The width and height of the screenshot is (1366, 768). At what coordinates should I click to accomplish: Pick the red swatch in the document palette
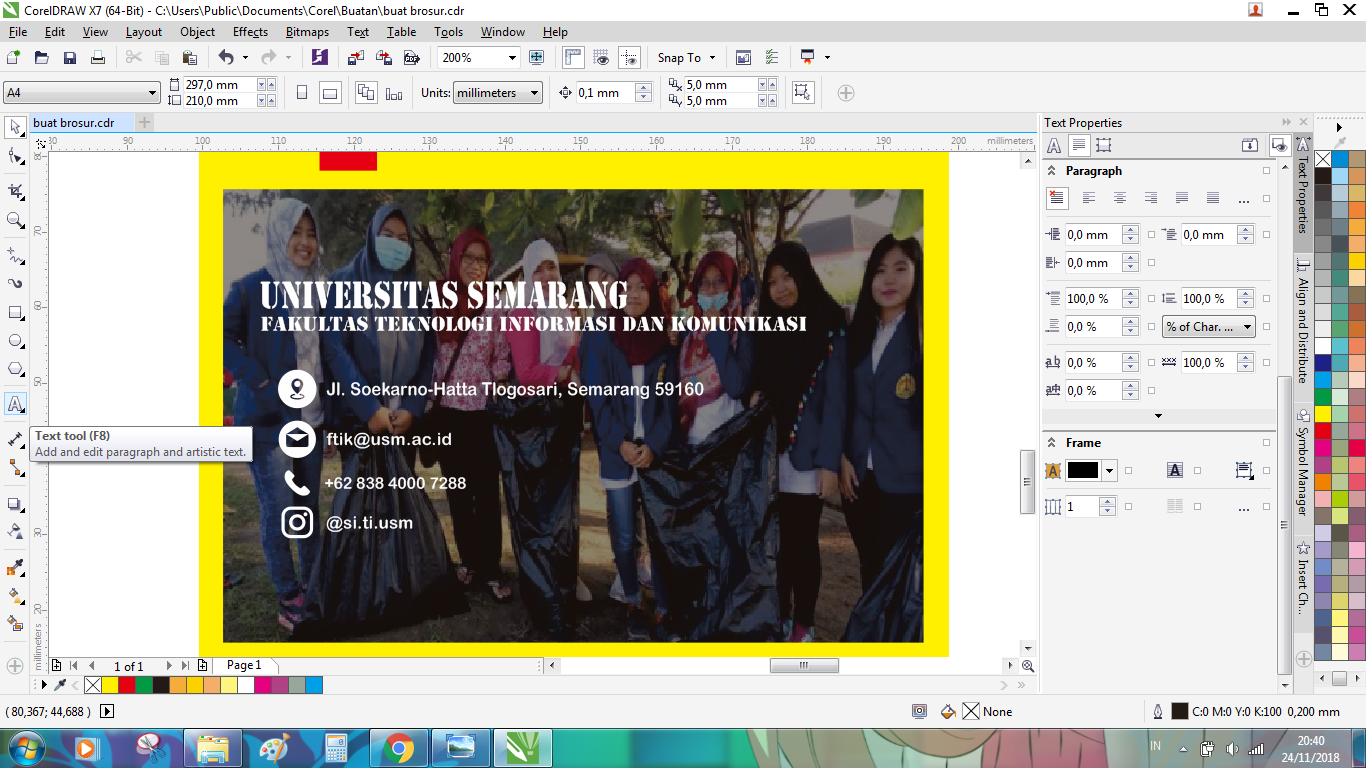pos(126,685)
